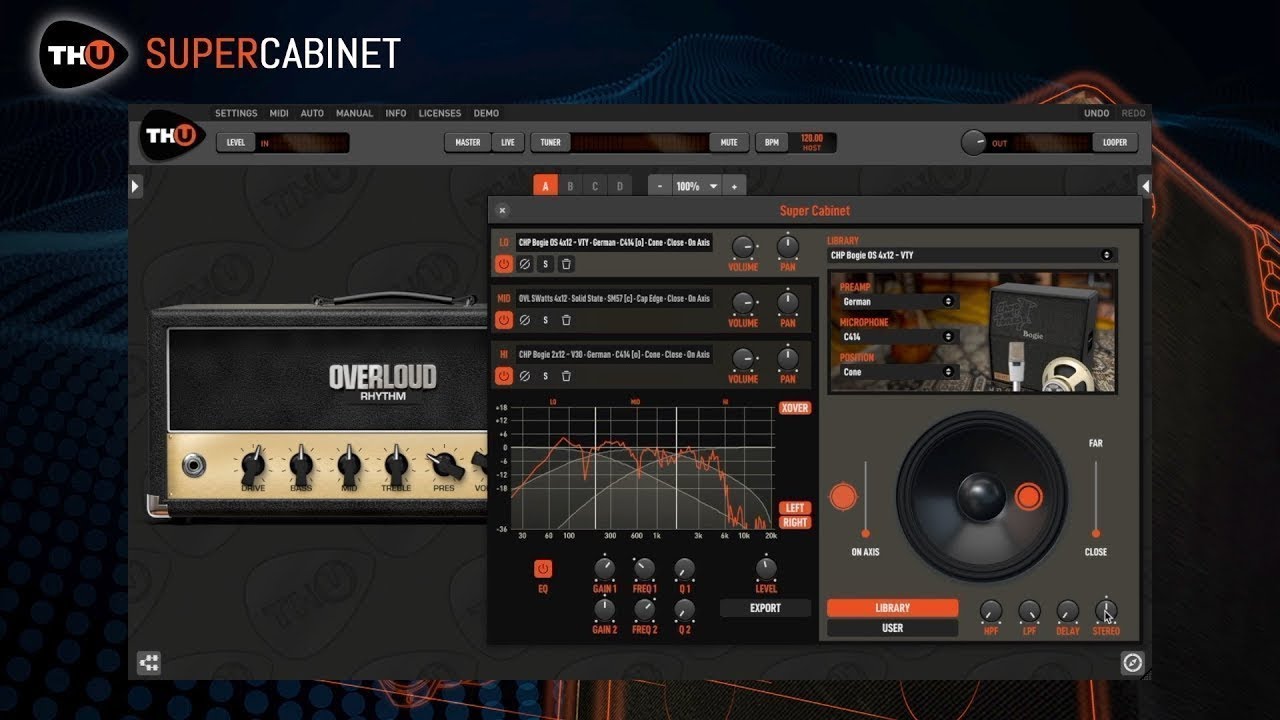Click the Q 1 knob
The image size is (1280, 720).
[x=684, y=569]
